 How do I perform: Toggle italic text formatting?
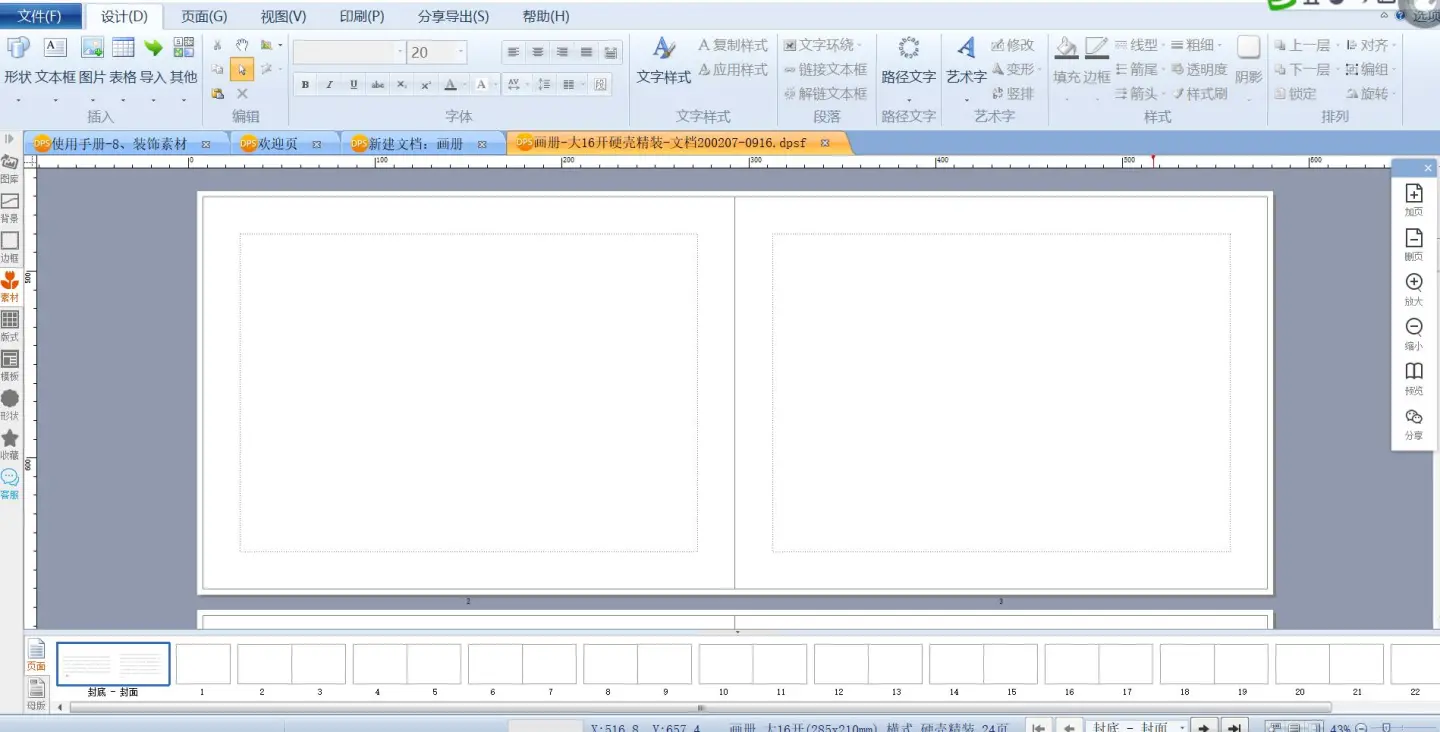[329, 85]
